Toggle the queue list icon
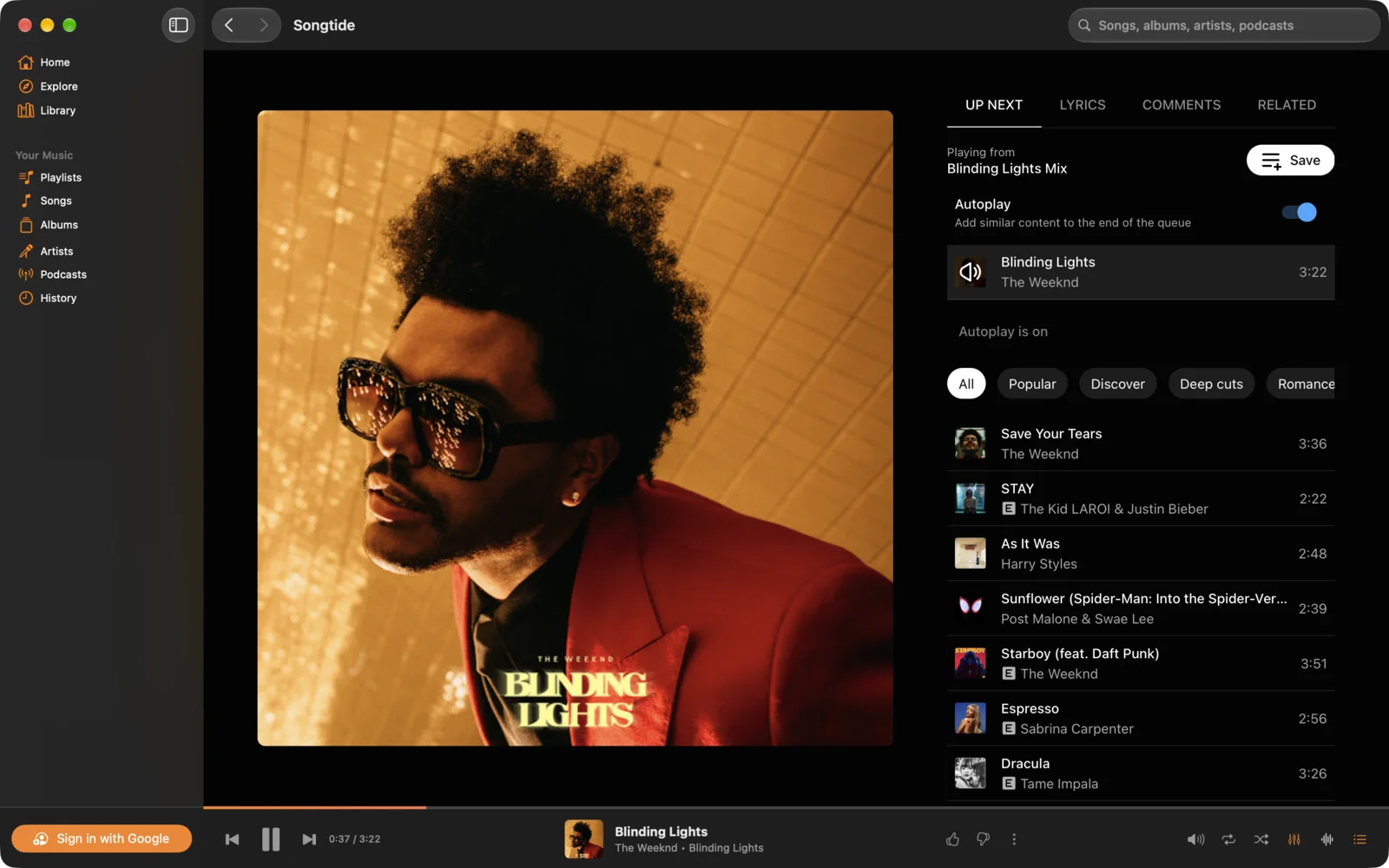The width and height of the screenshot is (1389, 868). tap(1359, 839)
